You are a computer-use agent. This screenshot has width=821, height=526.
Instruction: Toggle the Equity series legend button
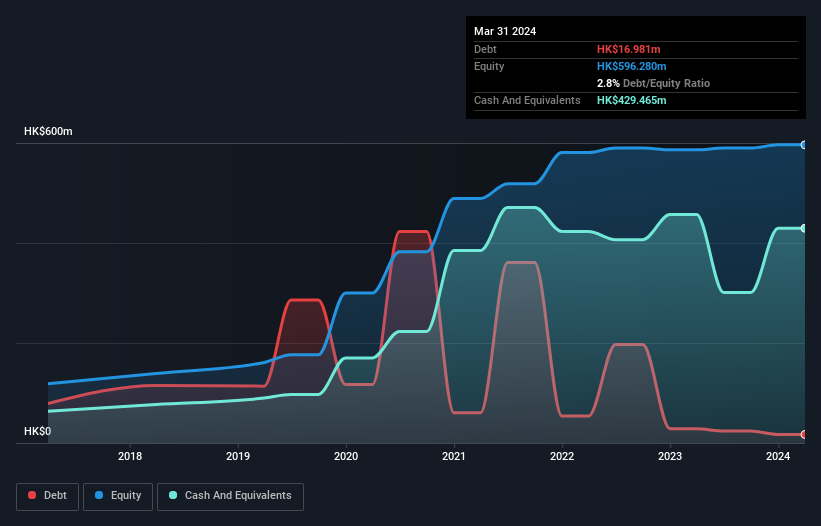pos(118,496)
